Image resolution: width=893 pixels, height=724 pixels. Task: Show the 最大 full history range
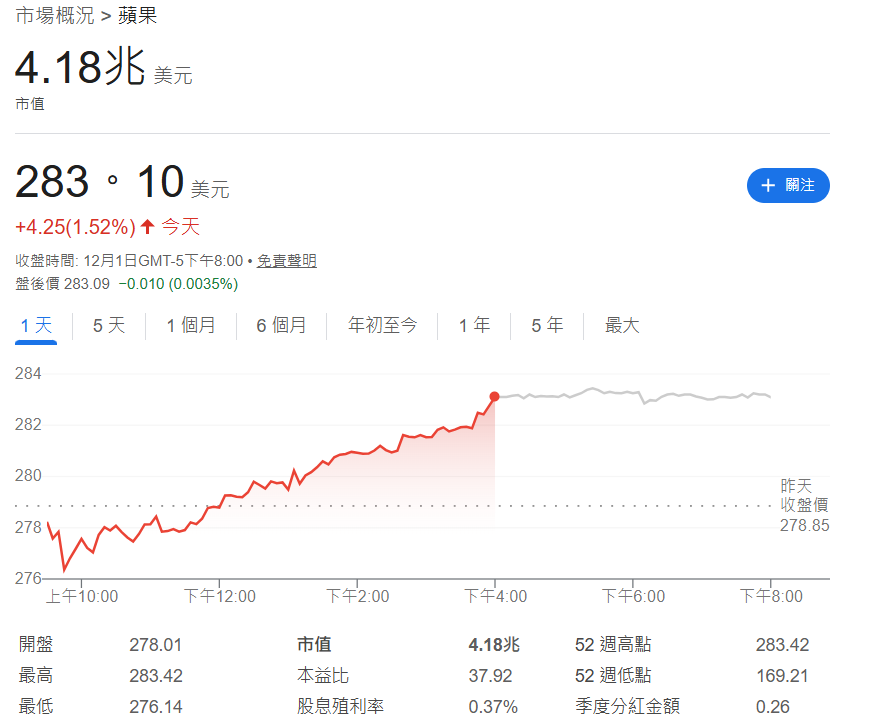(622, 325)
